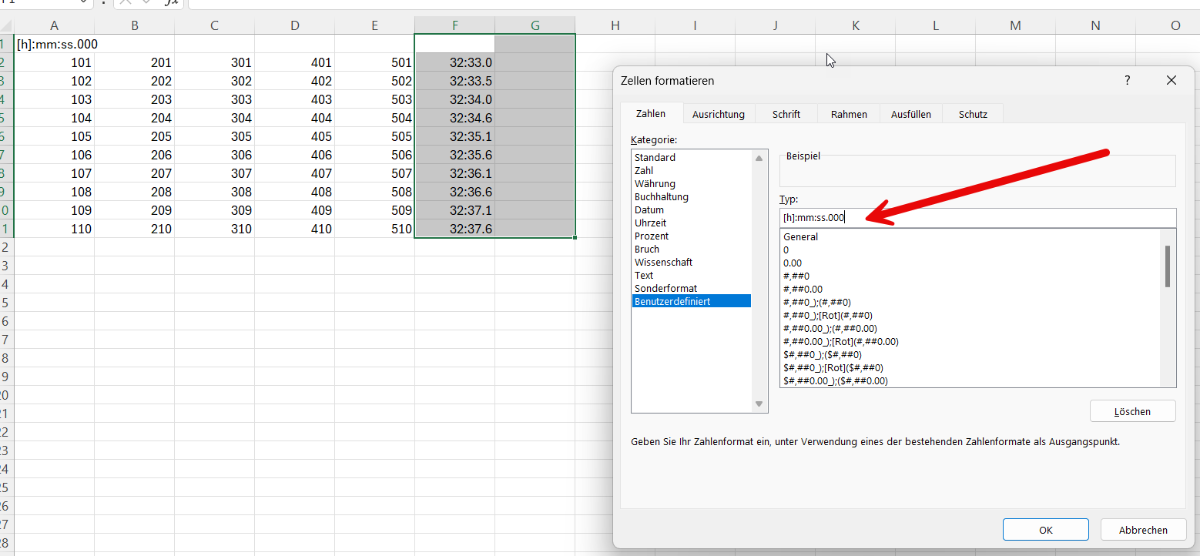Image resolution: width=1200 pixels, height=556 pixels.
Task: Delete custom format with Löschen button
Action: click(1132, 411)
